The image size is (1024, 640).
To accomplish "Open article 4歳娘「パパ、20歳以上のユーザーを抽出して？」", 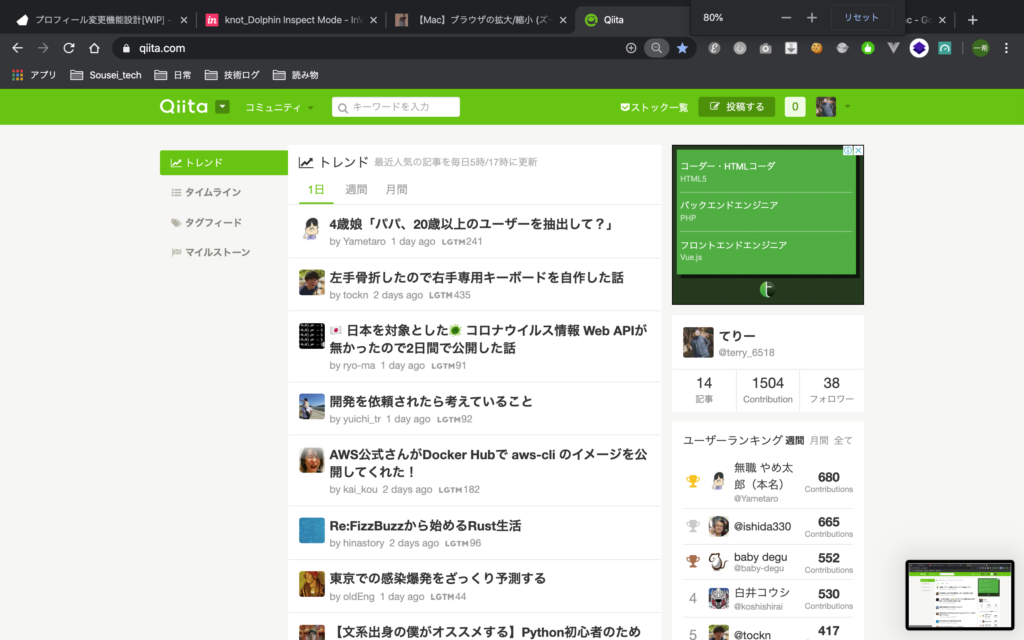I will pyautogui.click(x=472, y=224).
